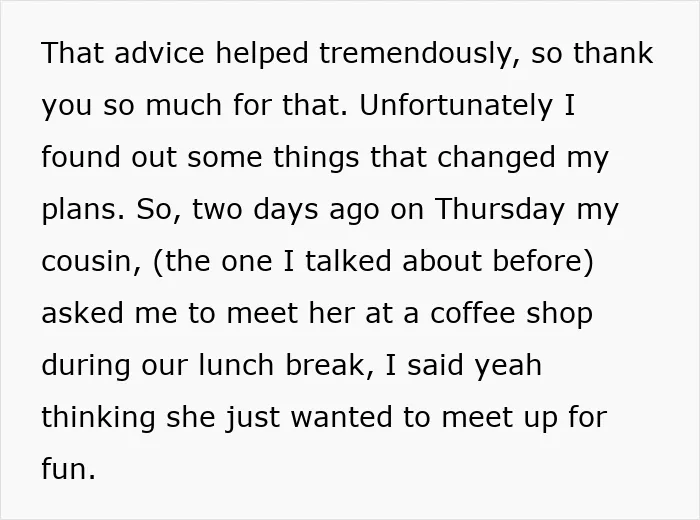The width and height of the screenshot is (700, 520).
Task: Click the parenthetical "(the one I talked about before)"
Action: pyautogui.click(x=373, y=261)
